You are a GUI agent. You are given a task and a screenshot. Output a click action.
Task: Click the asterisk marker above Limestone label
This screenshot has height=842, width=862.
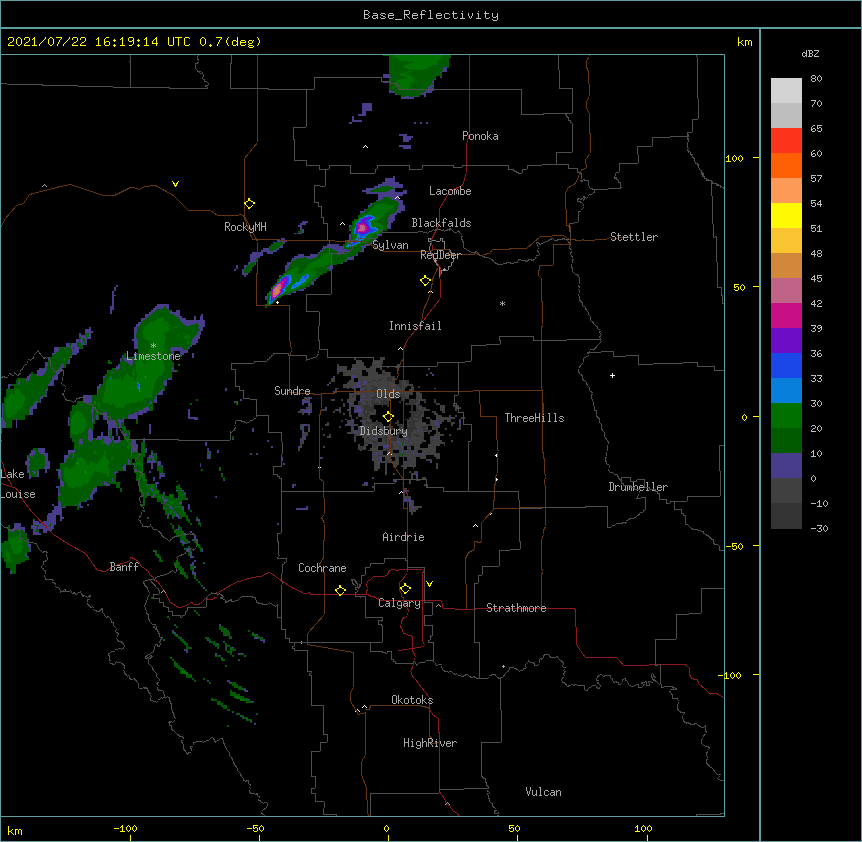[153, 346]
